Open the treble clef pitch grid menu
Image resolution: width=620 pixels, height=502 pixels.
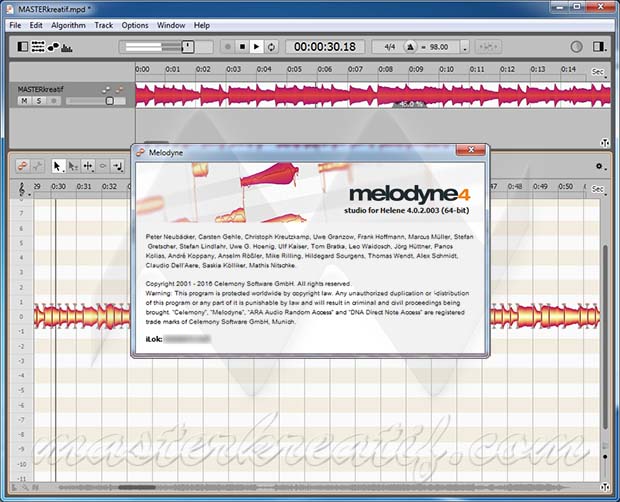pos(23,189)
